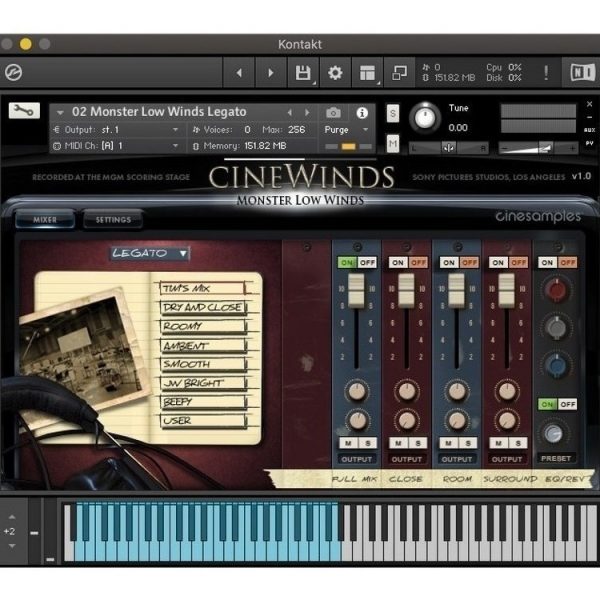Close the instrument with X icon

click(589, 104)
